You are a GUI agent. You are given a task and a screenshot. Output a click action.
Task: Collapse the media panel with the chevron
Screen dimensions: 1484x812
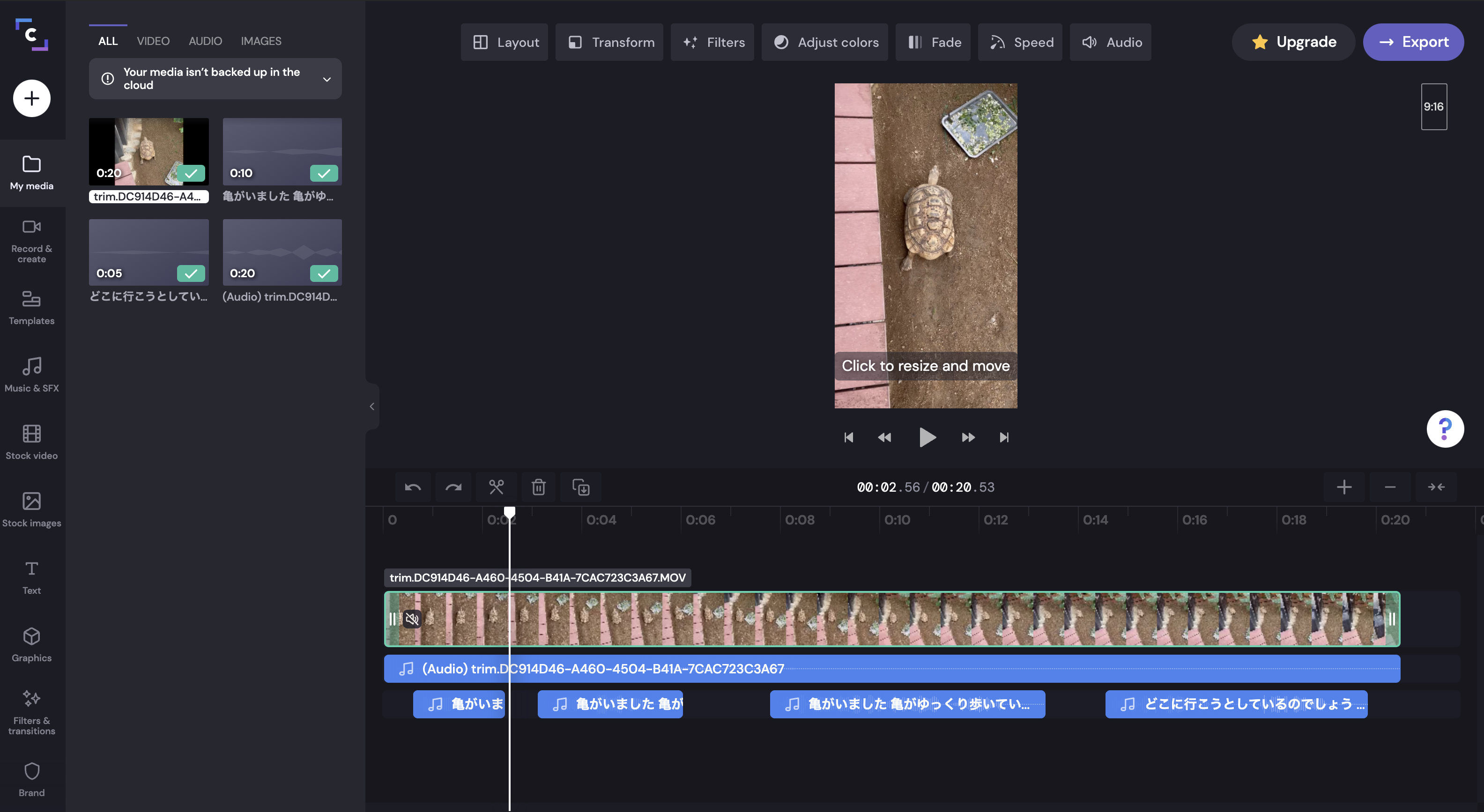pyautogui.click(x=371, y=406)
